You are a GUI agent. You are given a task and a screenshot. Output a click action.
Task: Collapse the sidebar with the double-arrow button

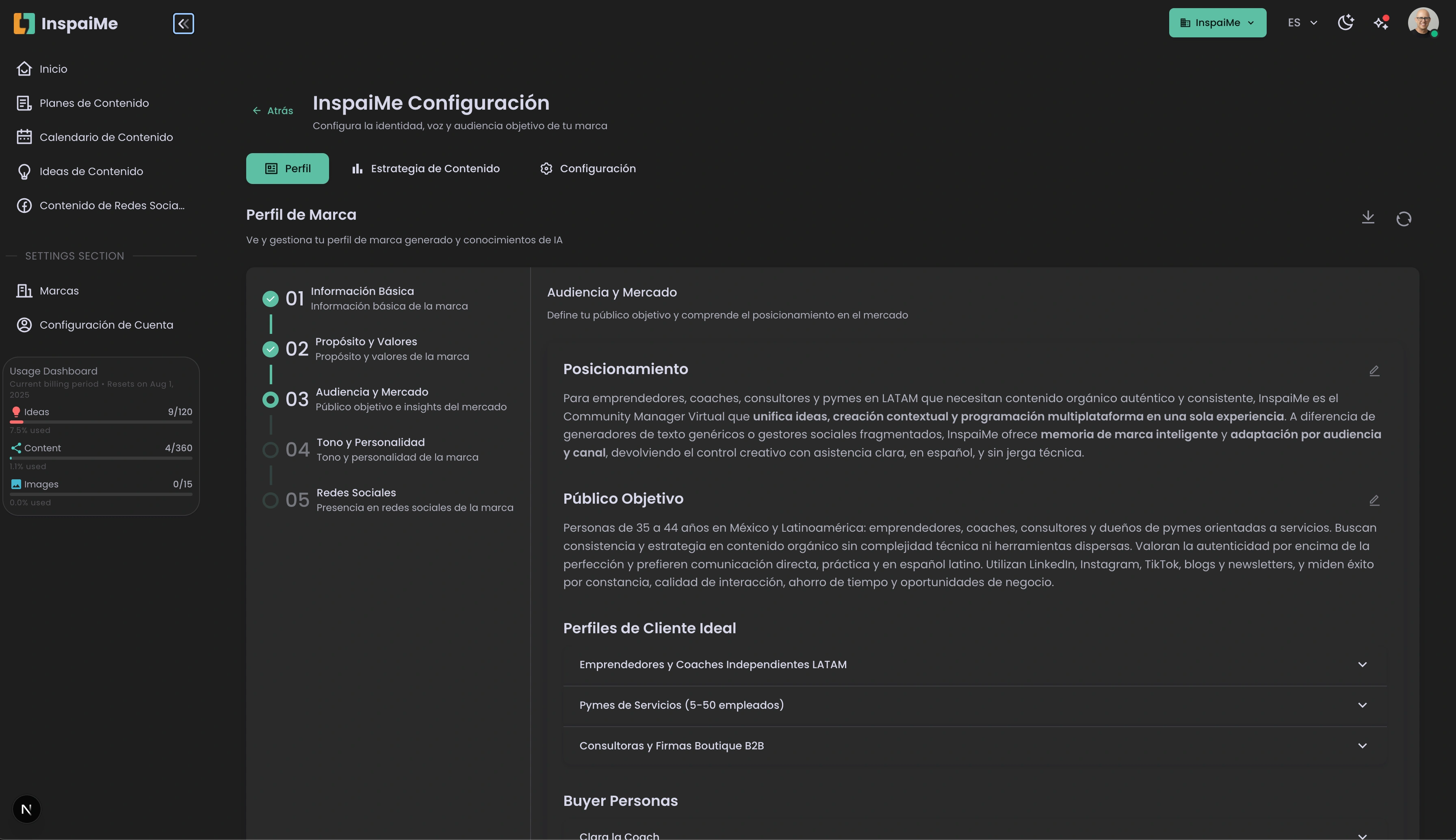click(x=184, y=24)
